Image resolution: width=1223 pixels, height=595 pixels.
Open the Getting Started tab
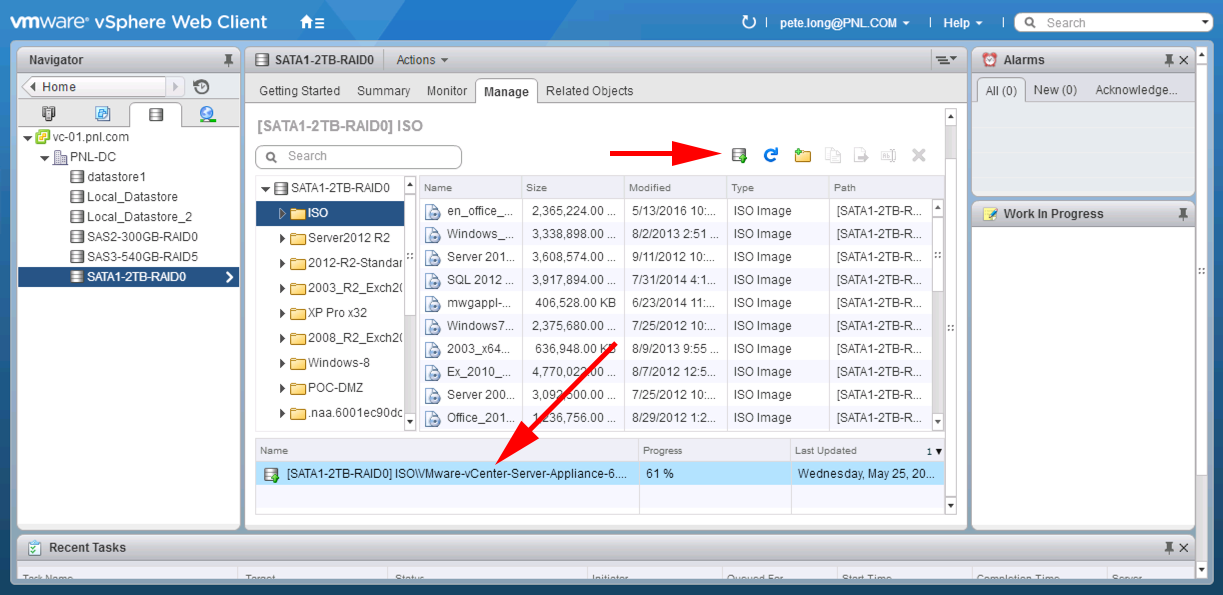tap(300, 91)
